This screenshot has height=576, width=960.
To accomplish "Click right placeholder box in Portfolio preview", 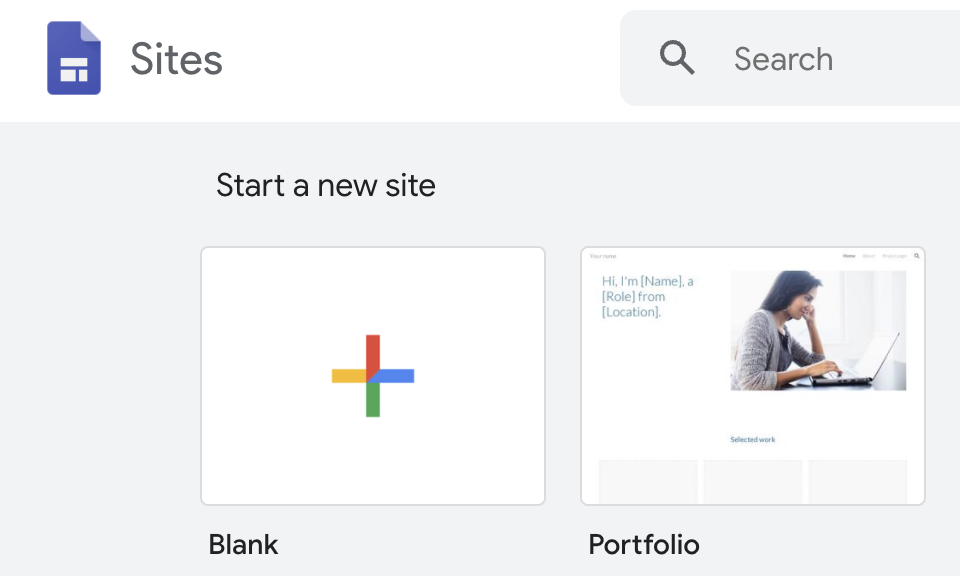I will (857, 481).
